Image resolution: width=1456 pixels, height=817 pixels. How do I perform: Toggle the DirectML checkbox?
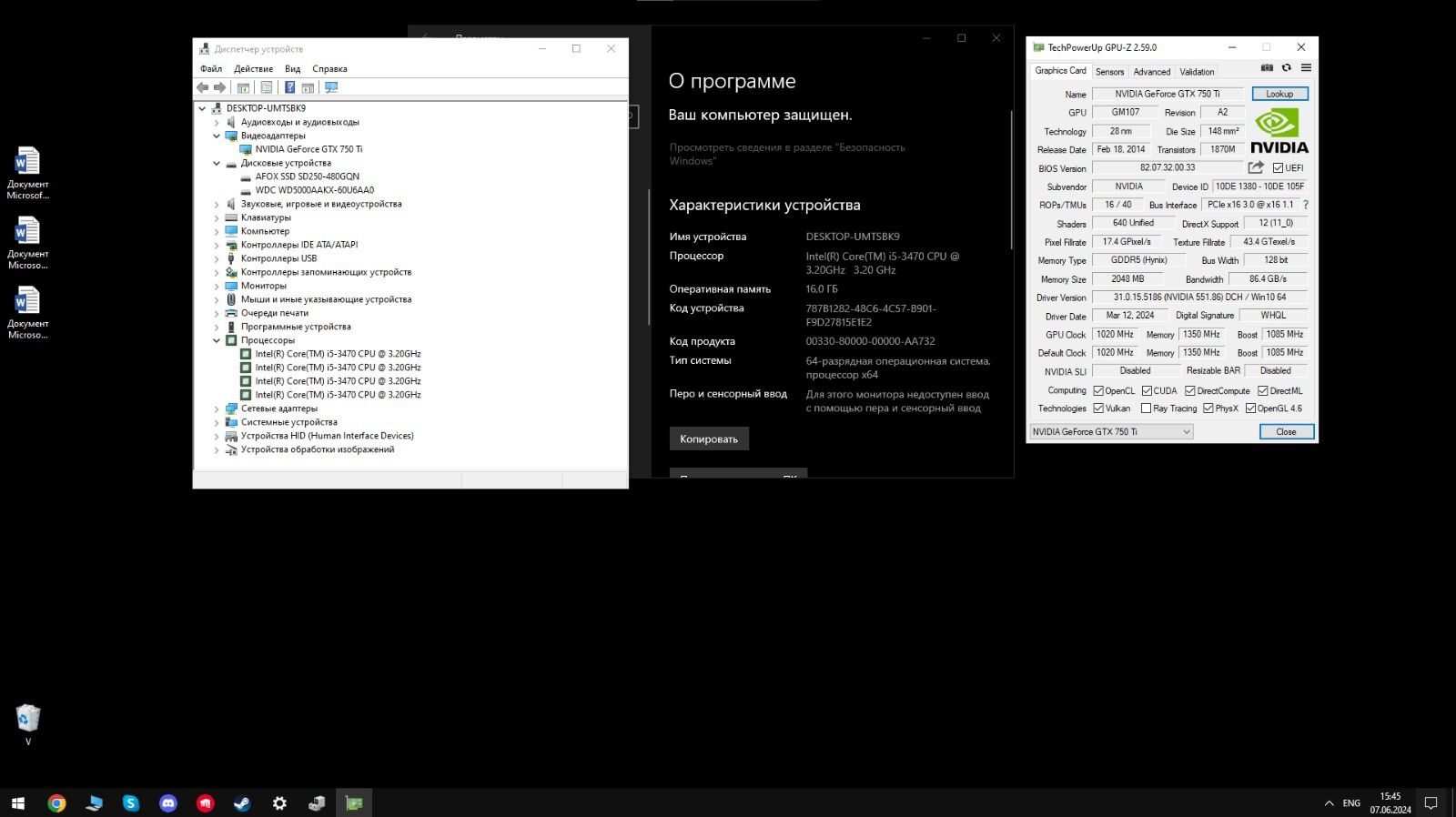1263,390
